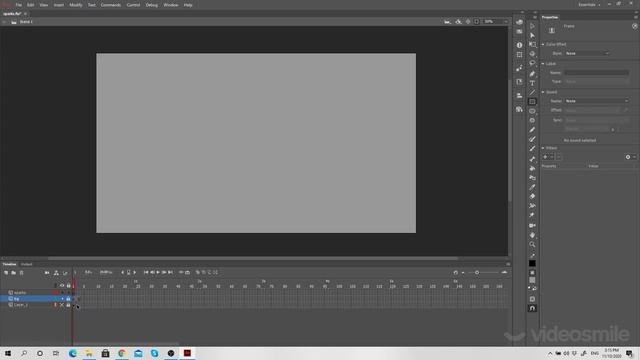The height and width of the screenshot is (360, 640).
Task: Click the stroke color swatch
Action: [x=532, y=263]
